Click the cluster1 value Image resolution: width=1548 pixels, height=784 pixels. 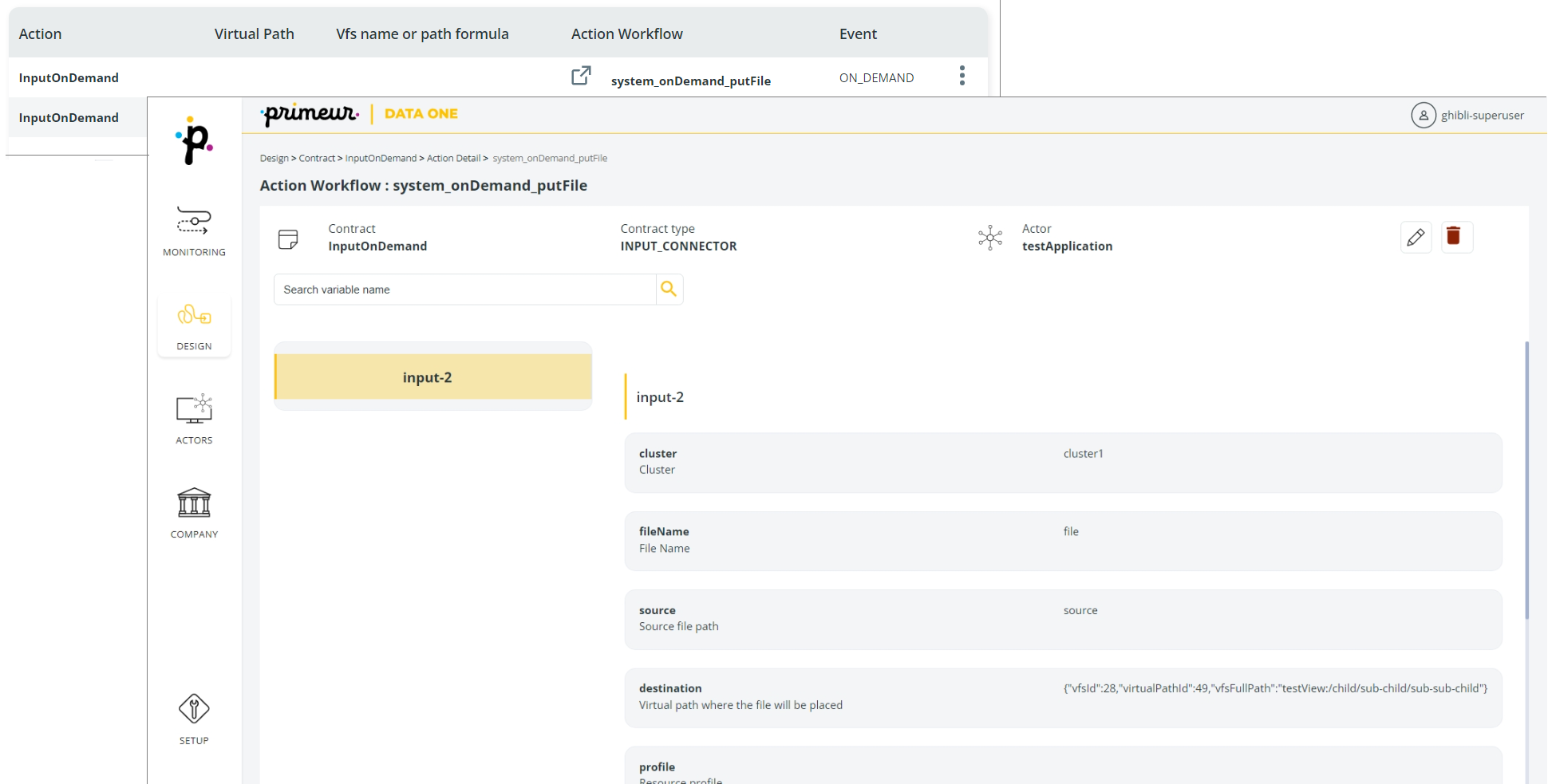pyautogui.click(x=1083, y=453)
